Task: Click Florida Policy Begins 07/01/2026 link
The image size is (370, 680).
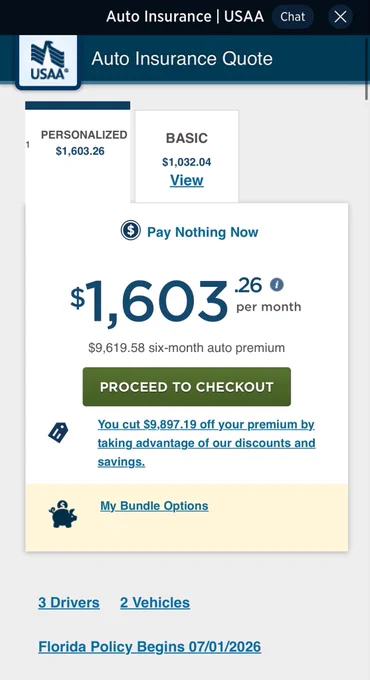Action: pyautogui.click(x=150, y=647)
